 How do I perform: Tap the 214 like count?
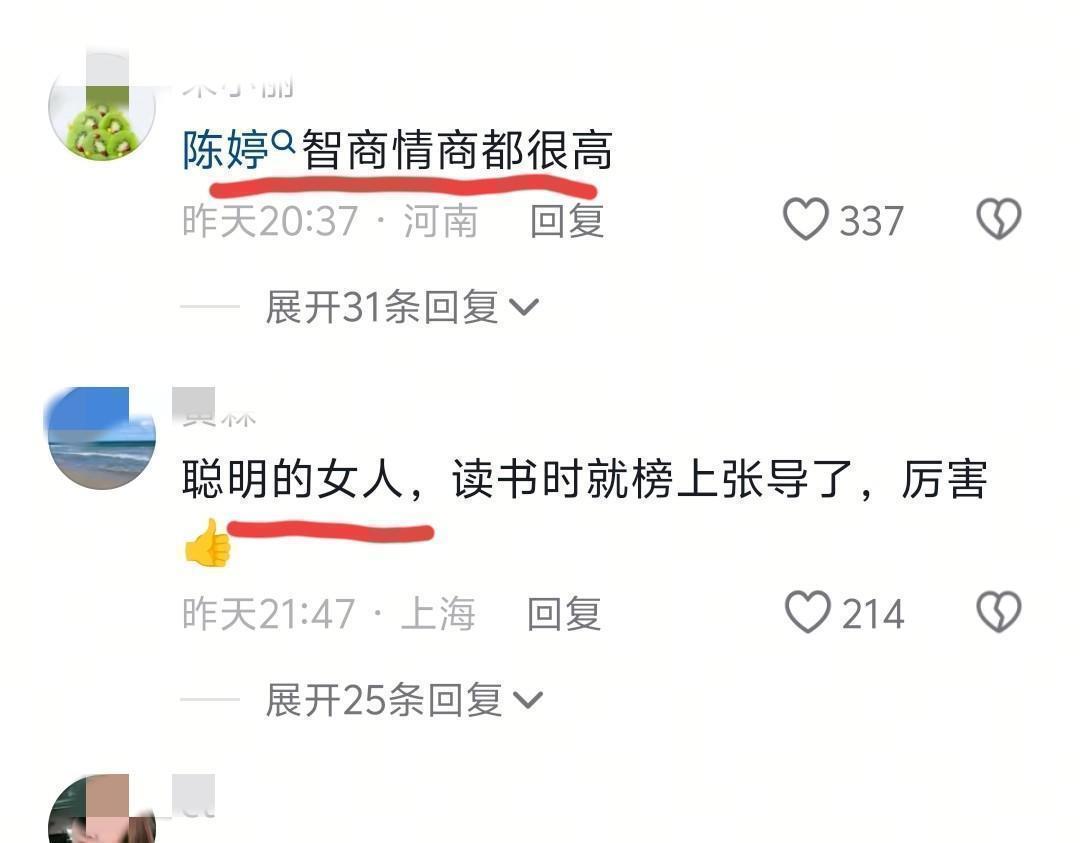(873, 614)
